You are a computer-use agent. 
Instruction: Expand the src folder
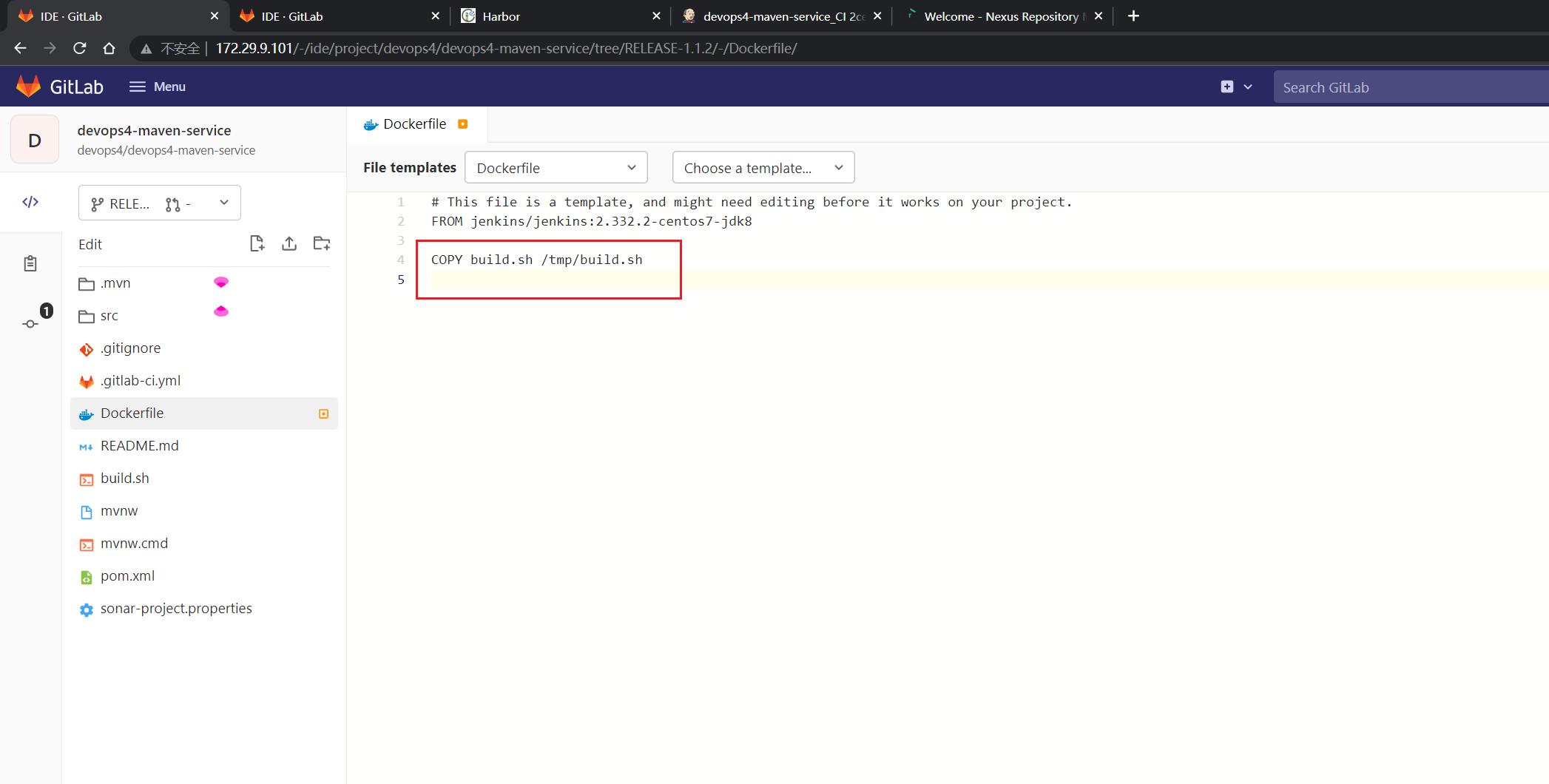[109, 316]
